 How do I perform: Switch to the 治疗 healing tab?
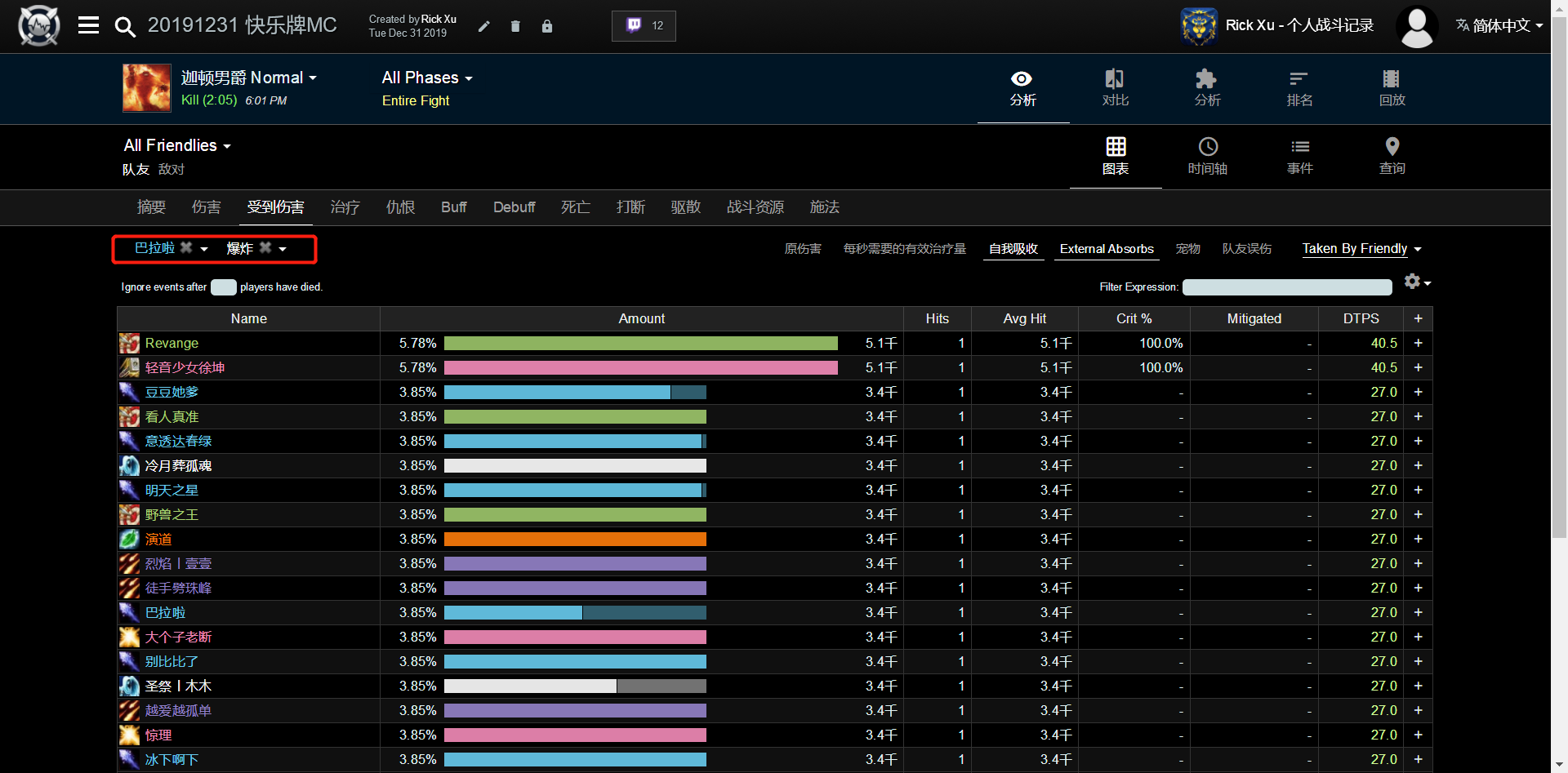tap(345, 207)
